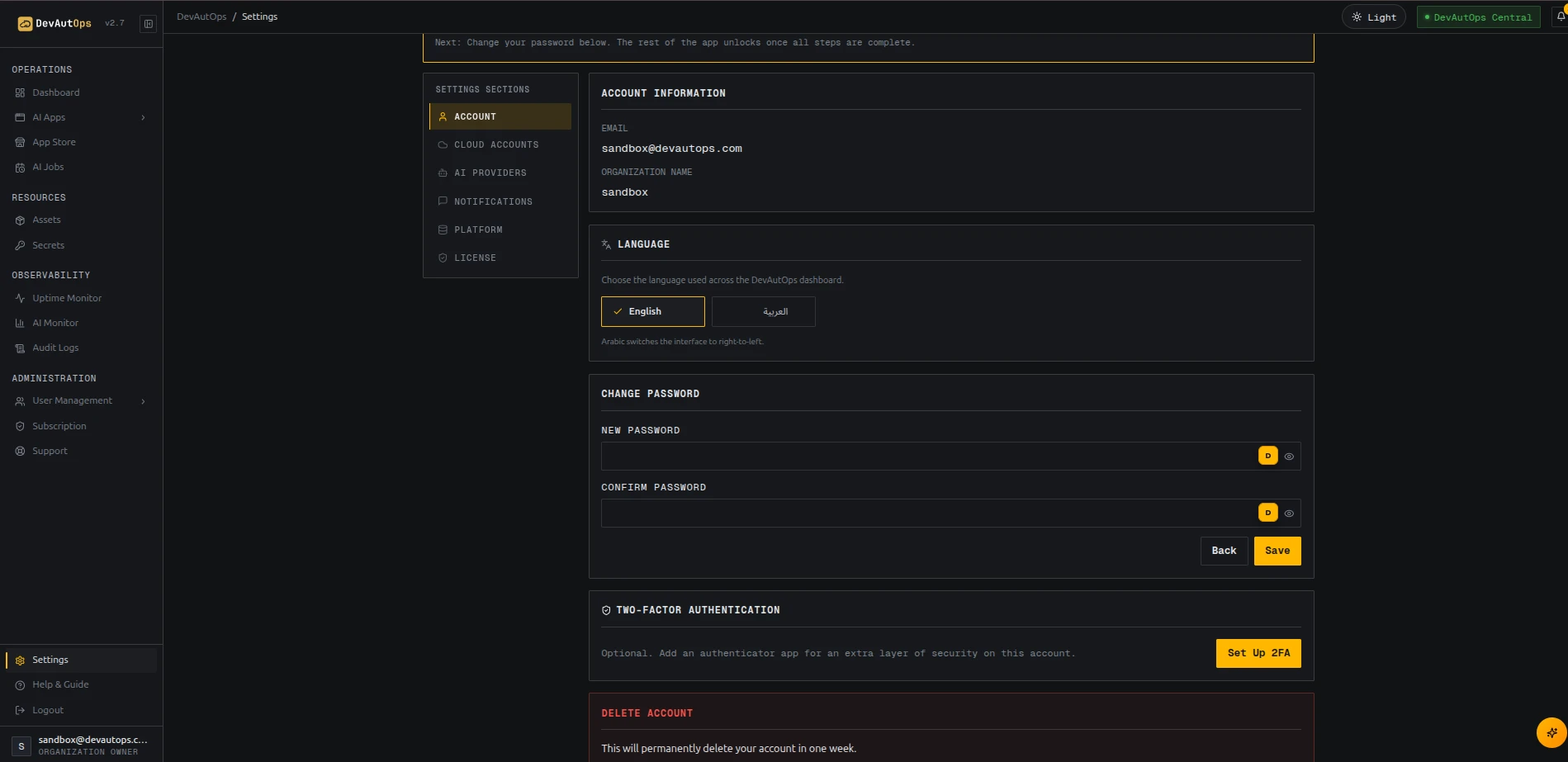Screen dimensions: 1568x762
Task: Click the Support lifebuoy icon
Action: click(20, 451)
